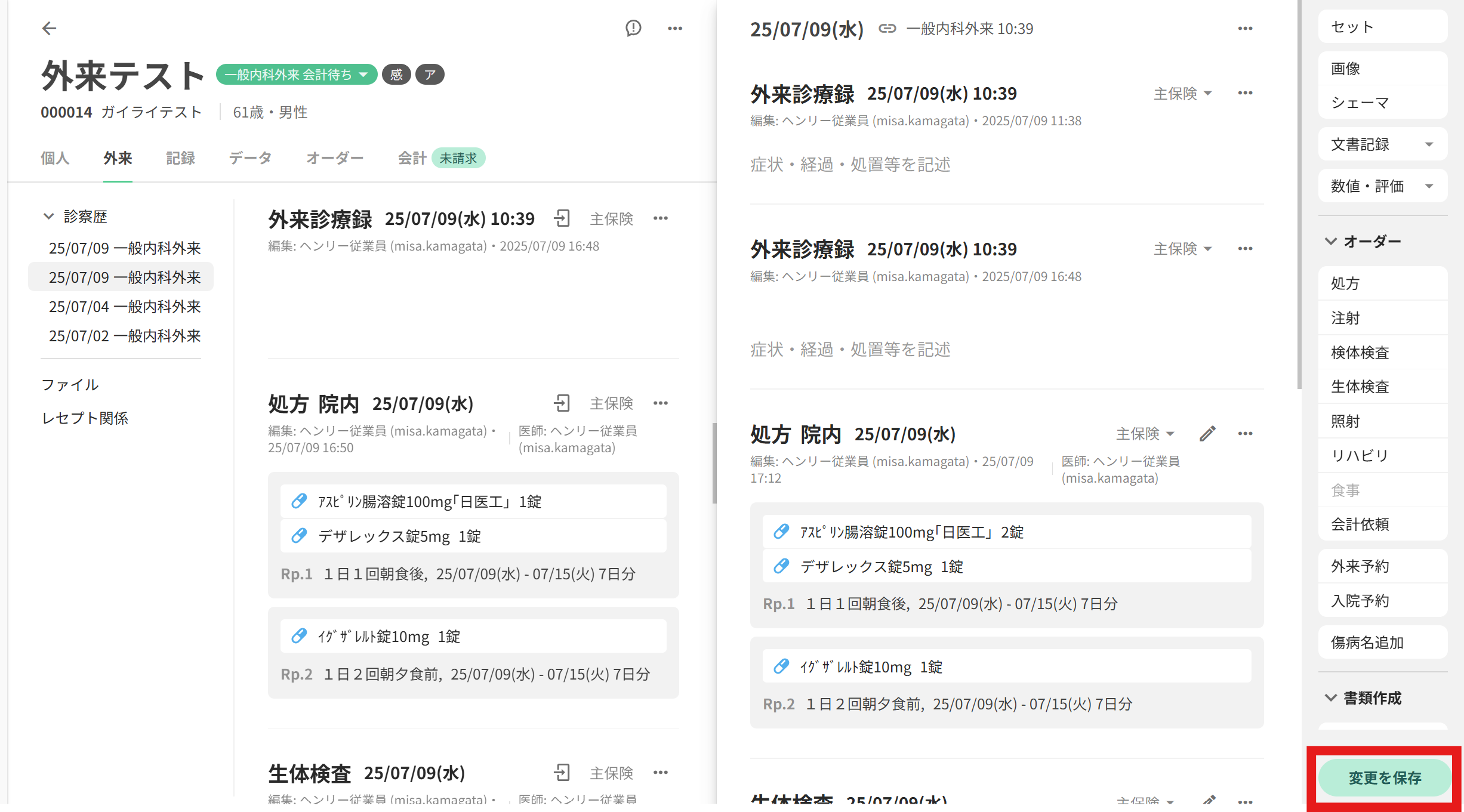Copy the 処方 院内 order via its arrow icon
Screen dimensions: 1464x812
[562, 403]
